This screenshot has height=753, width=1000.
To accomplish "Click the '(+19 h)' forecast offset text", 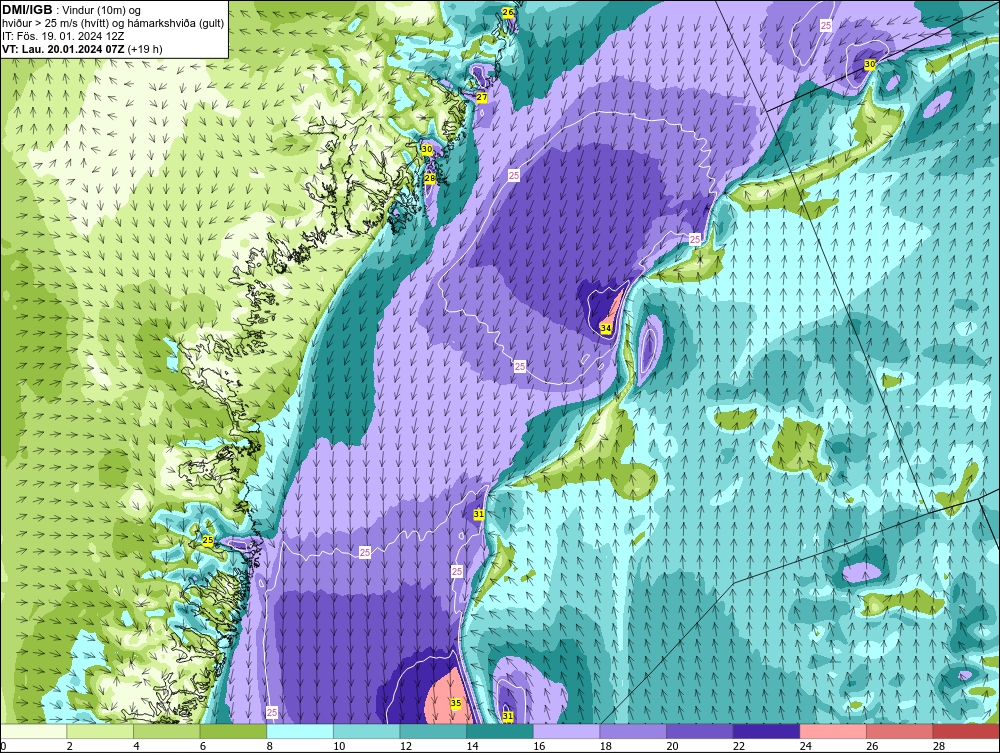I will [x=145, y=48].
